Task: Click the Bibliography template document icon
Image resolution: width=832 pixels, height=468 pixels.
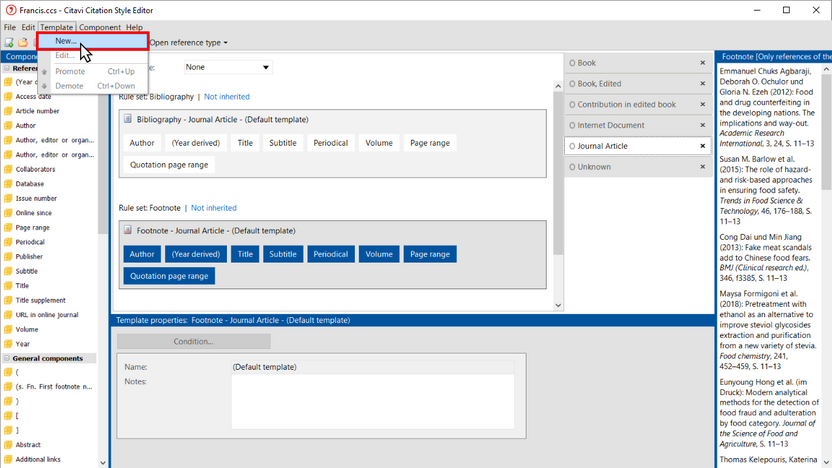Action: coord(128,119)
